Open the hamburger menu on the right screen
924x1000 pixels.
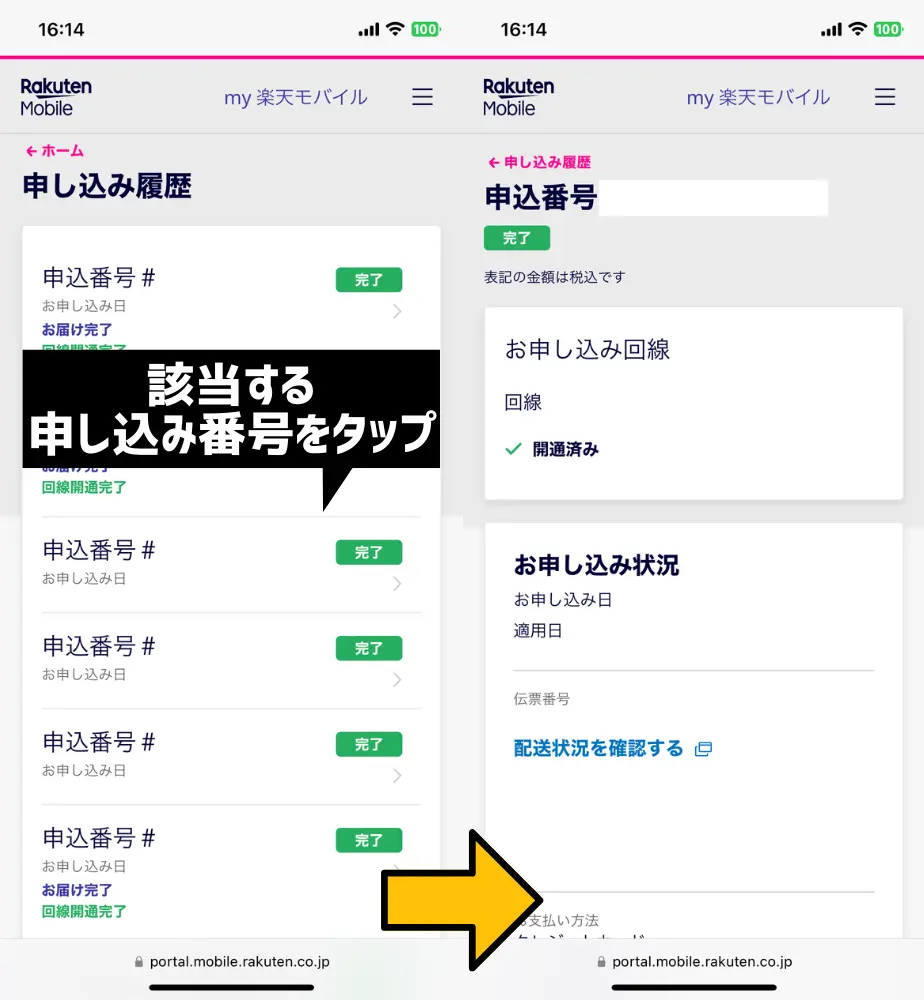[x=885, y=96]
